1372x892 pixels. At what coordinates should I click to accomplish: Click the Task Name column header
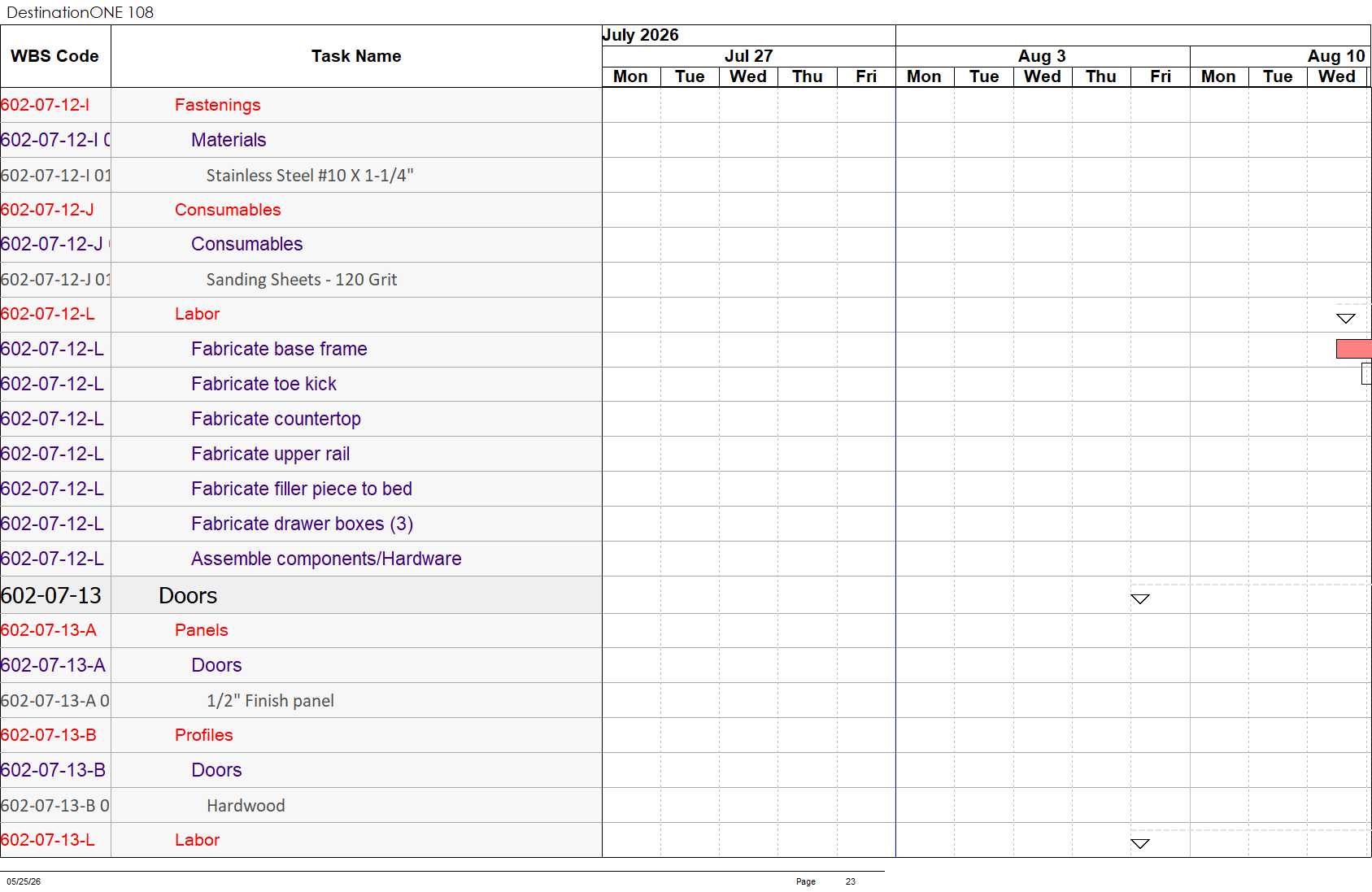coord(356,56)
